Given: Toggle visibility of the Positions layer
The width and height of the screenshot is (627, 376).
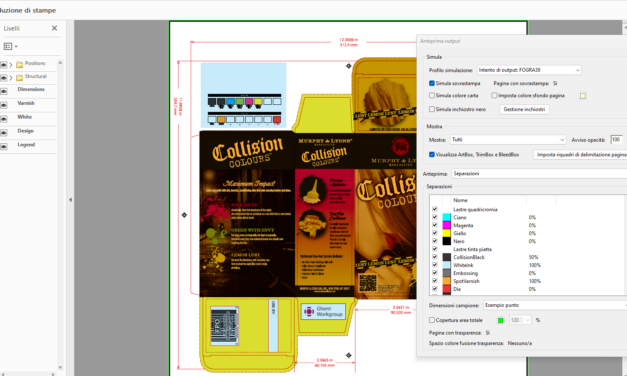Looking at the screenshot, I should coord(4,64).
